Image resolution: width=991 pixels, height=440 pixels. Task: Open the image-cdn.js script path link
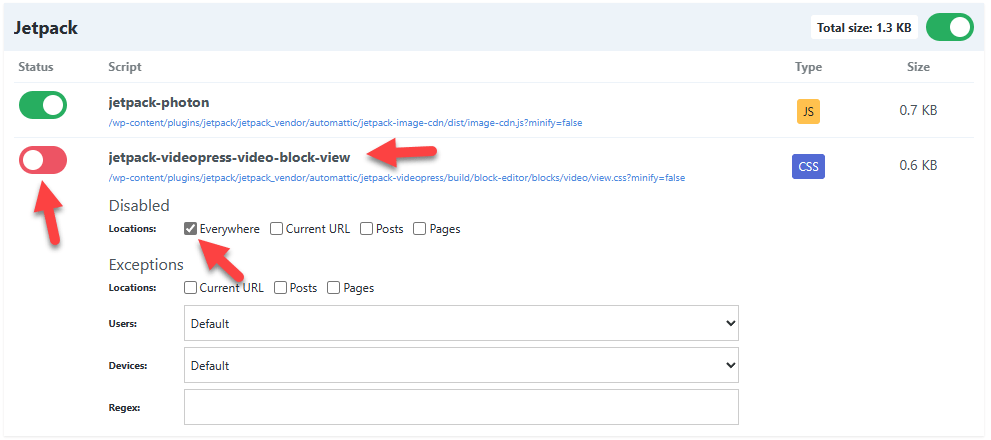pyautogui.click(x=345, y=123)
